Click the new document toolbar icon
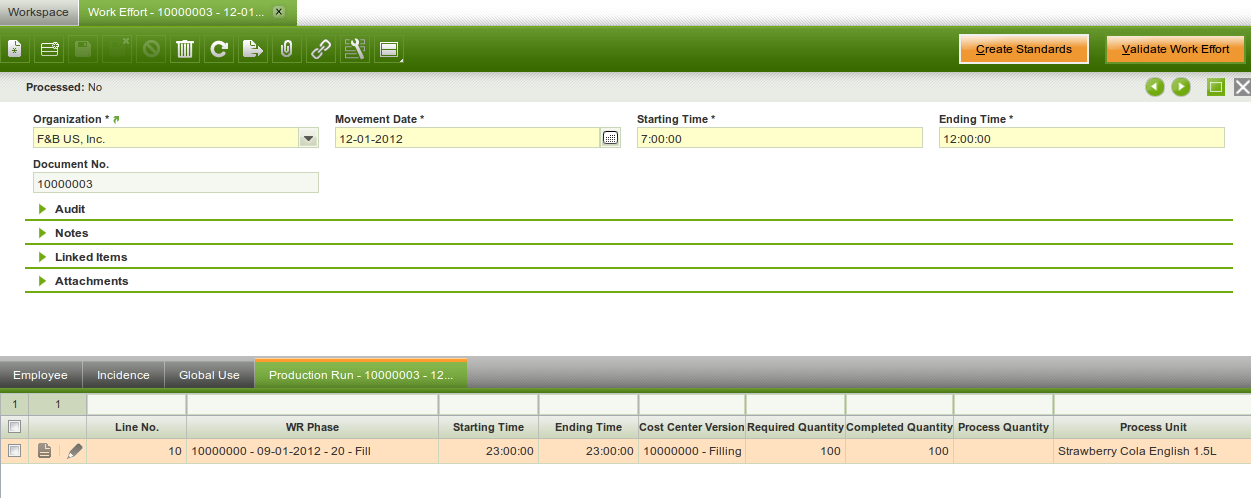 point(15,49)
